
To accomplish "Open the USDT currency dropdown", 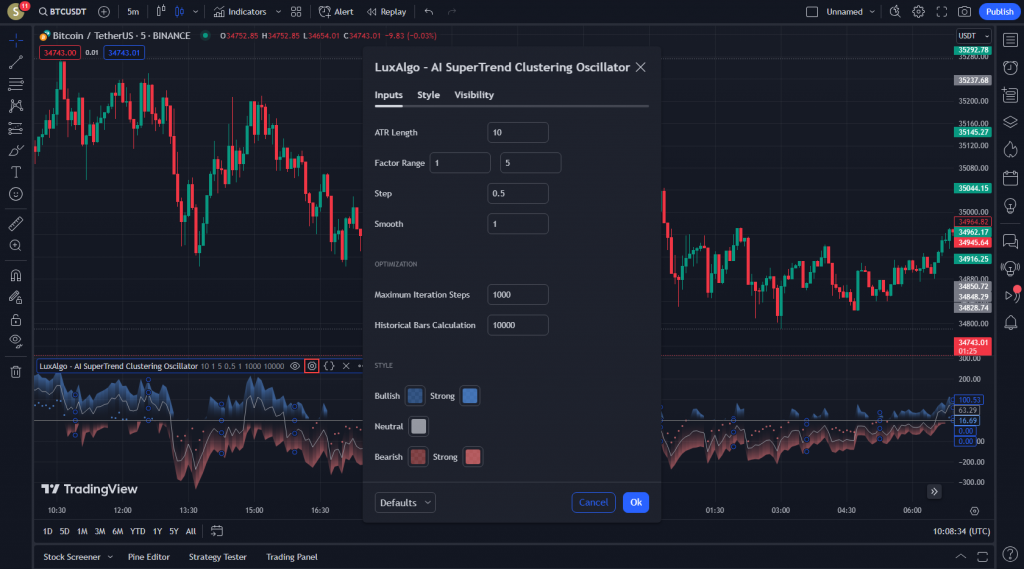I will pos(973,36).
